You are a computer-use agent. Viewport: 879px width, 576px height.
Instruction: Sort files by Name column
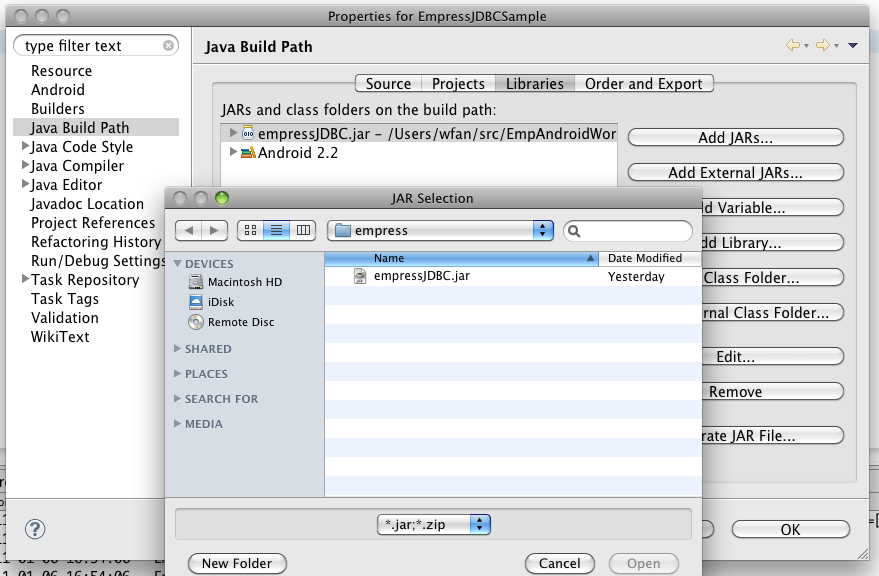(461, 258)
